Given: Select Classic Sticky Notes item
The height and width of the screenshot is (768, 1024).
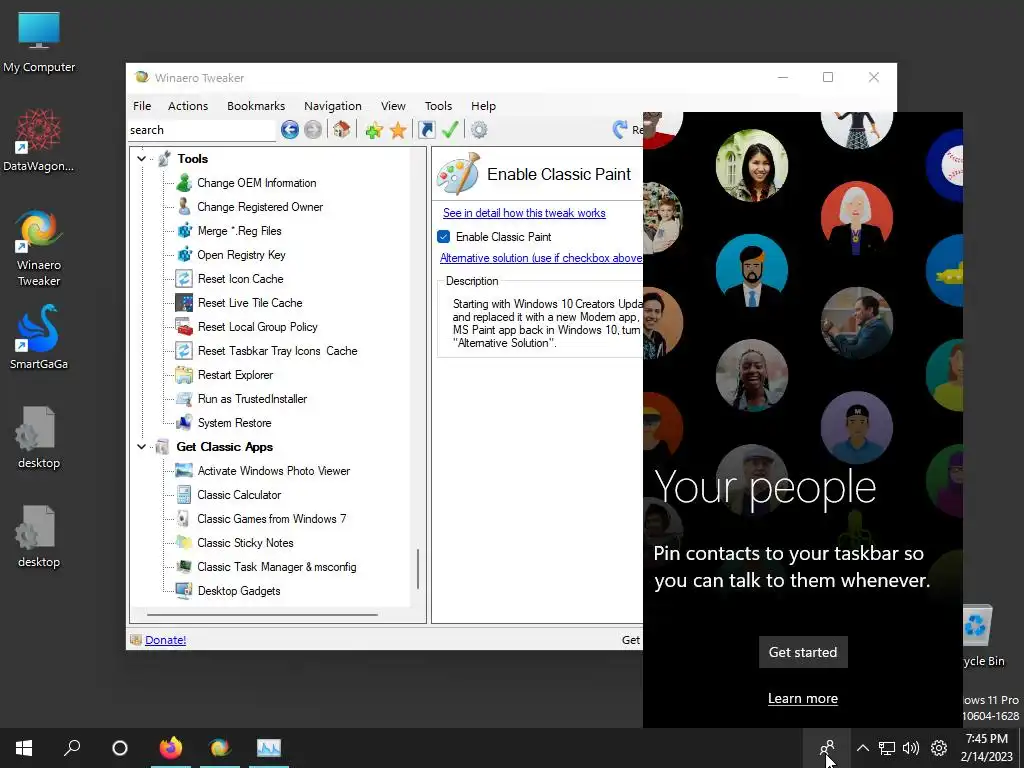Looking at the screenshot, I should 245,543.
